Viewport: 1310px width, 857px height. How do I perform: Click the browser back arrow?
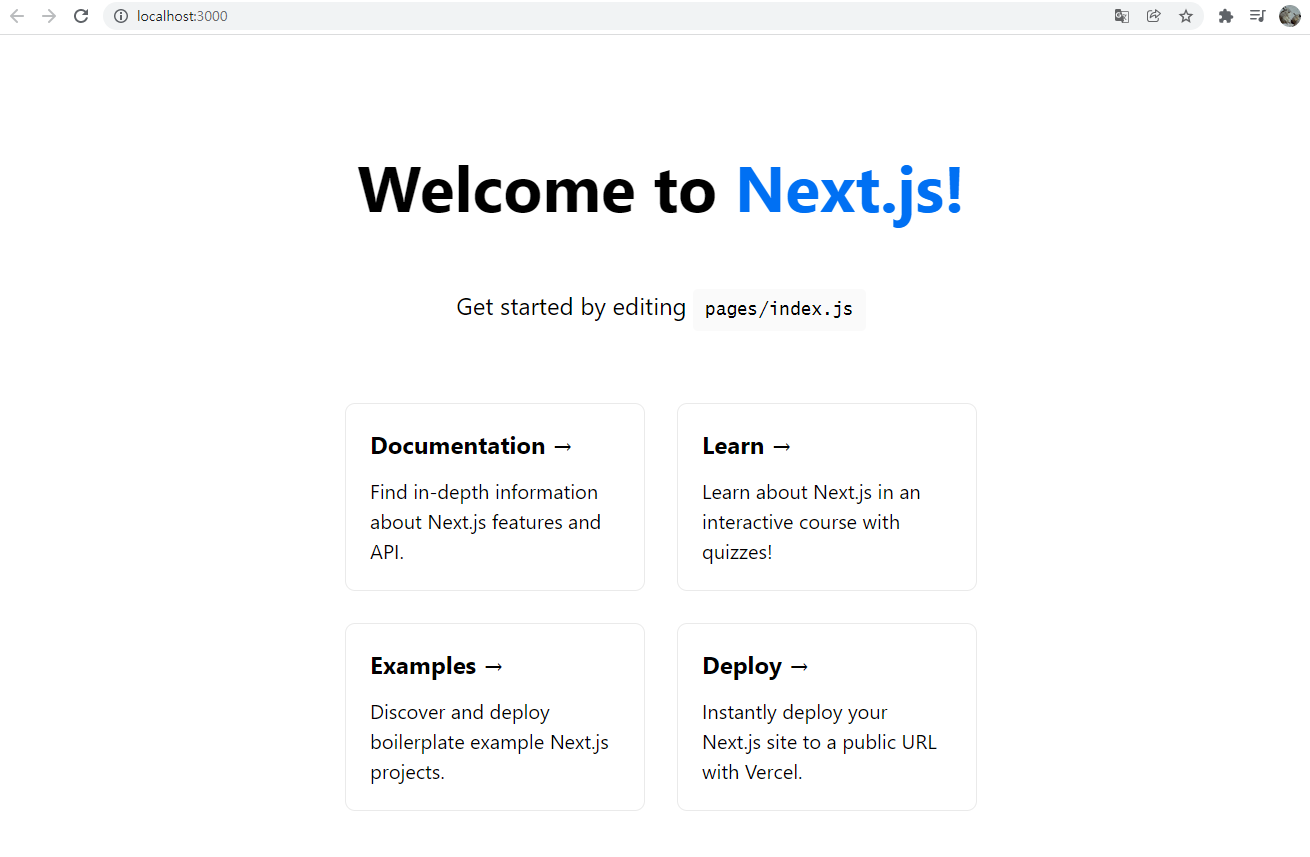tap(17, 16)
